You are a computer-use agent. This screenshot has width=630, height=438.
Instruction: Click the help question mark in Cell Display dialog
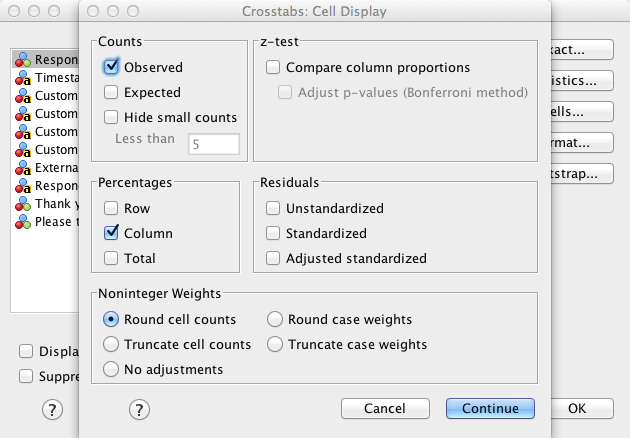(139, 409)
